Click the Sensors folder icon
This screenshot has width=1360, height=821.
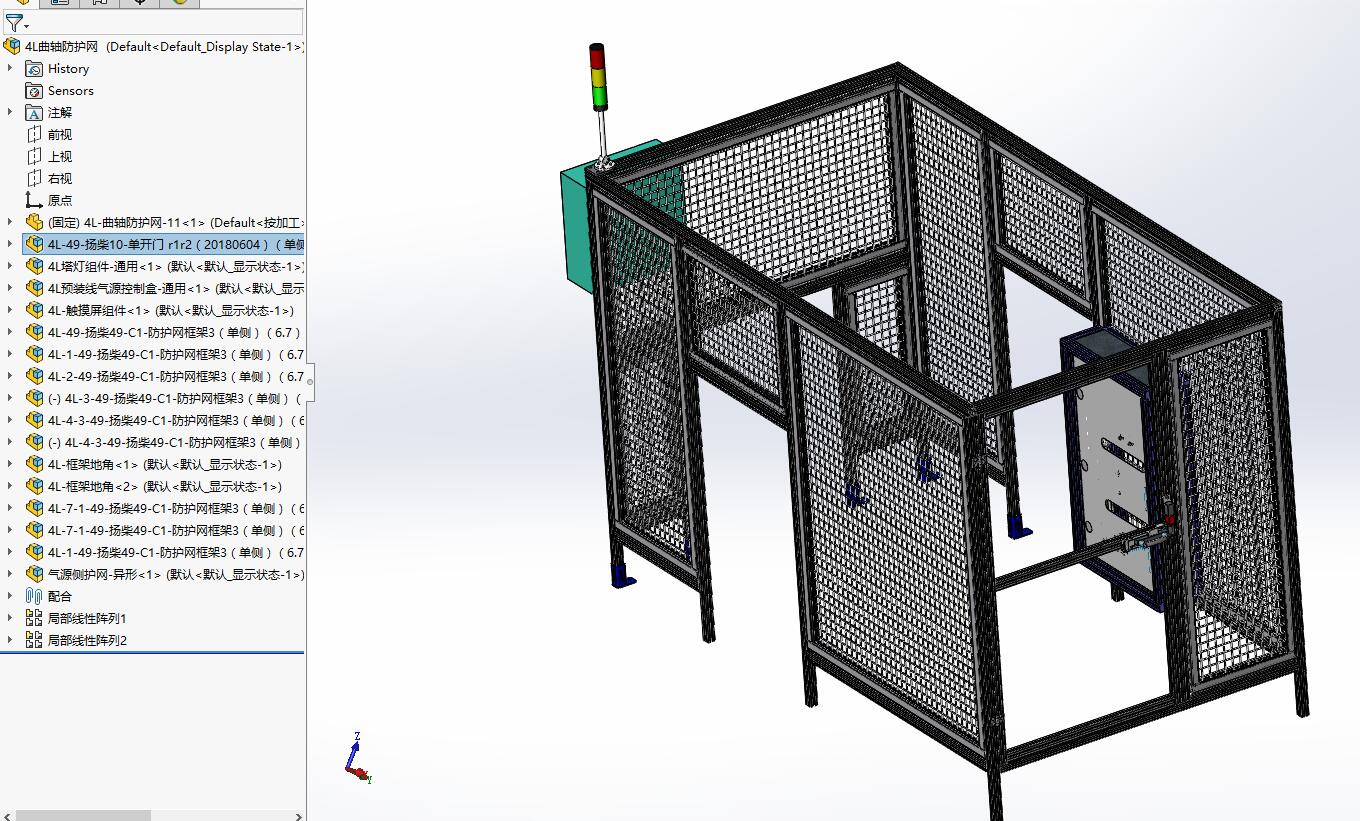34,91
